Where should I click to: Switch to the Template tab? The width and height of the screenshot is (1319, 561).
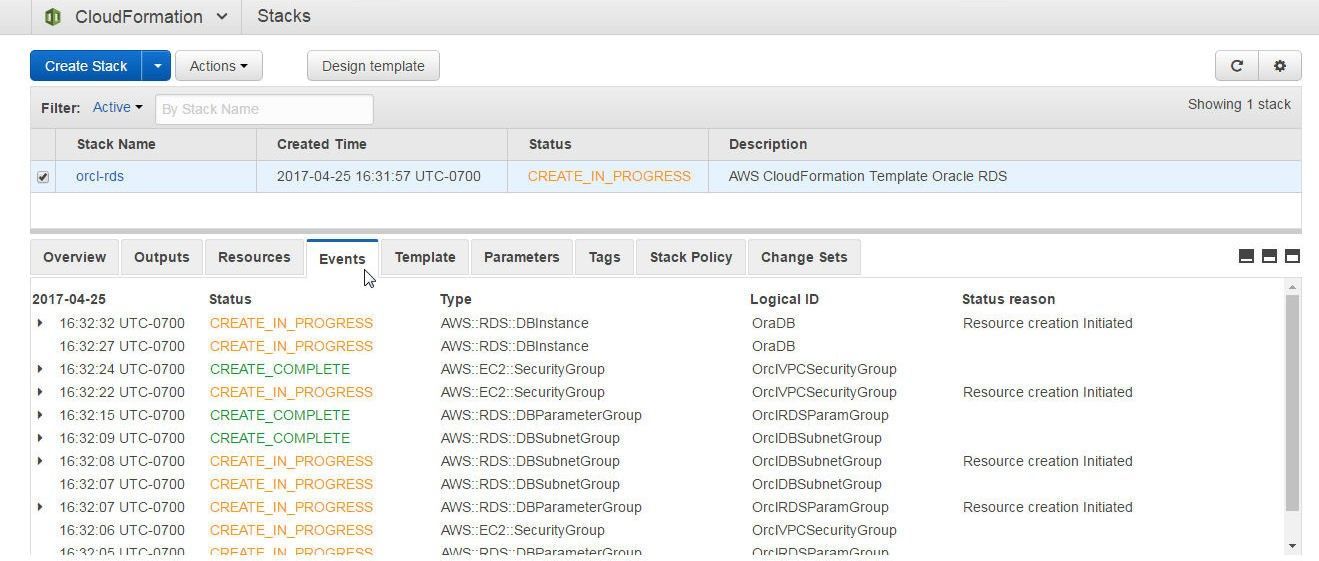coord(425,257)
